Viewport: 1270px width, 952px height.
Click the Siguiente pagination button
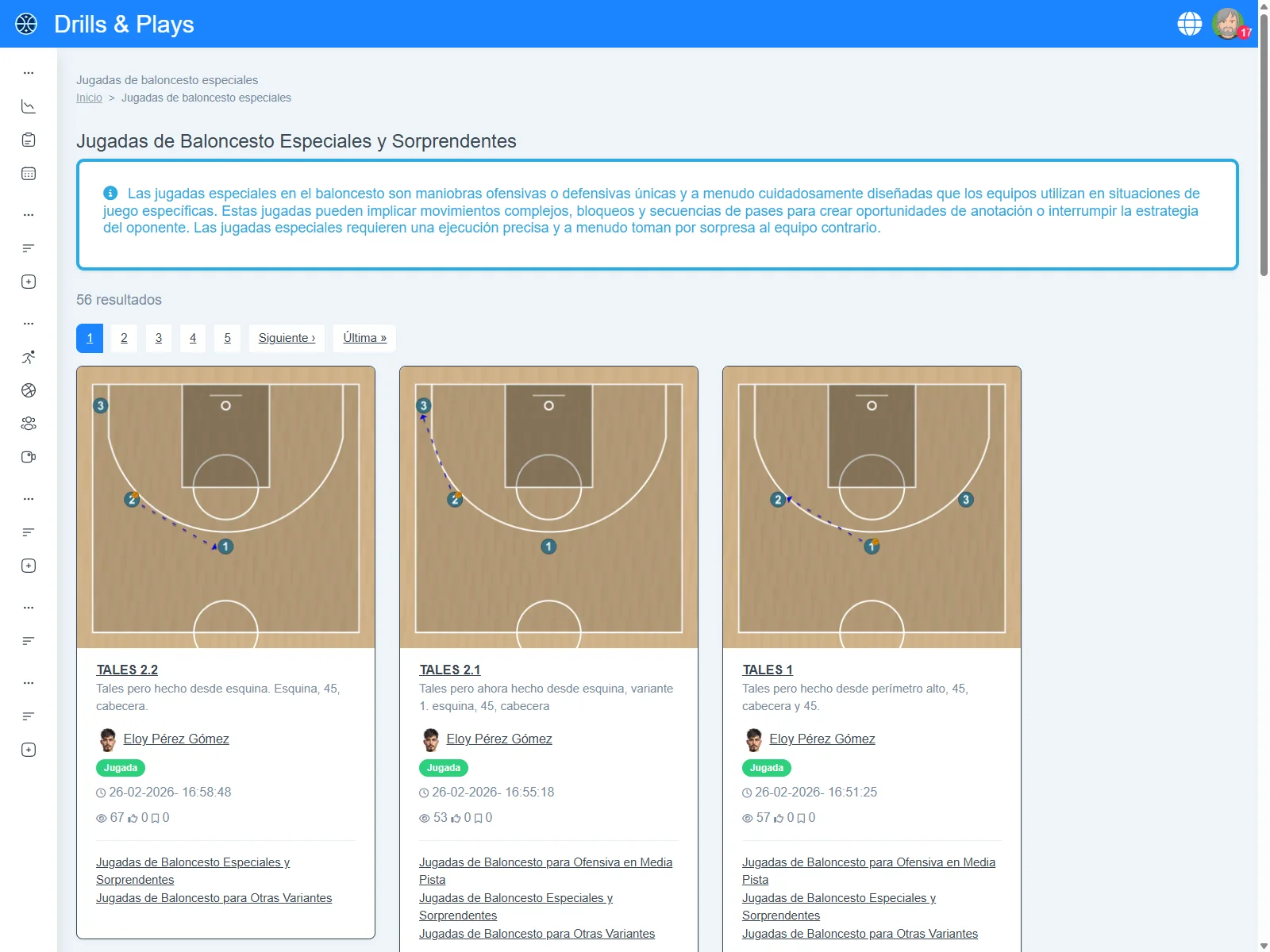click(287, 338)
